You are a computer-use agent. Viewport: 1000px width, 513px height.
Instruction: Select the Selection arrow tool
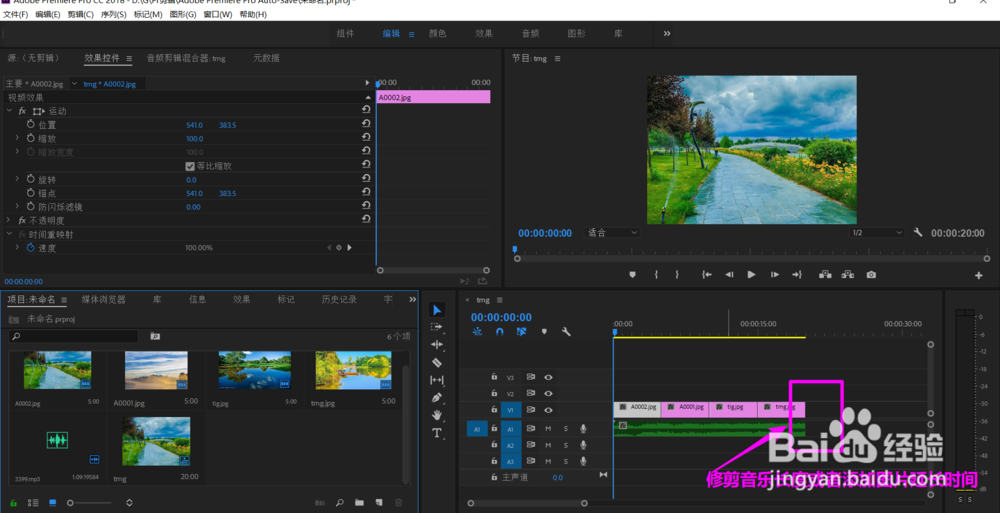coord(437,310)
